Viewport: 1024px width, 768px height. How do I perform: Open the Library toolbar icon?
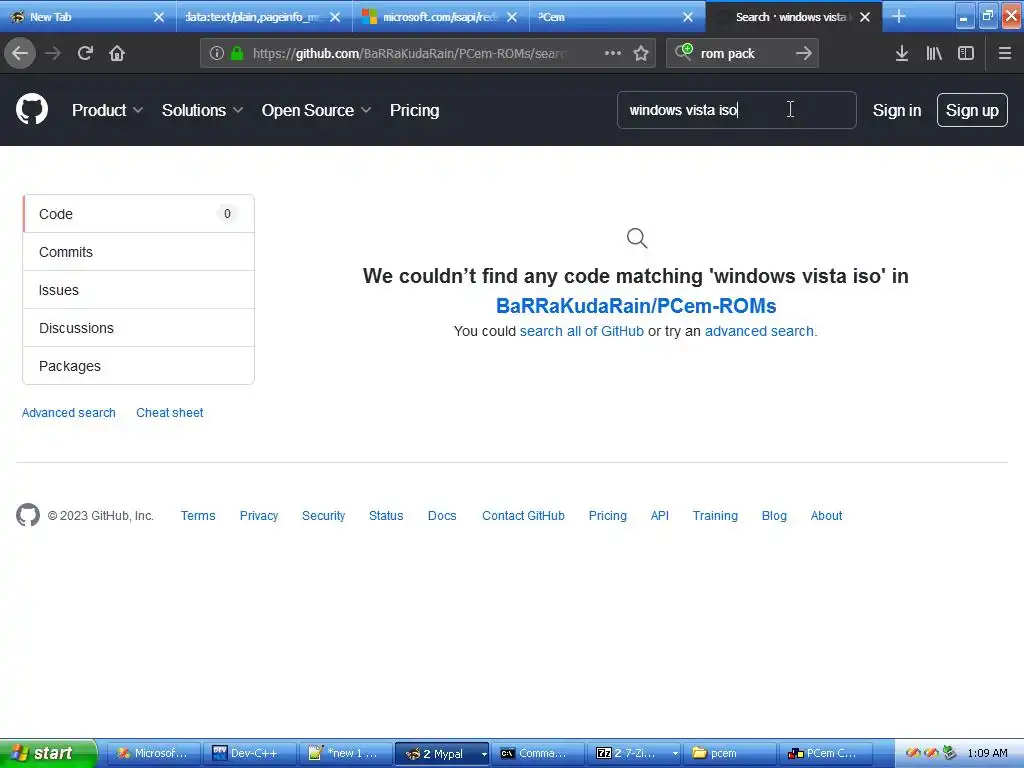(x=934, y=53)
